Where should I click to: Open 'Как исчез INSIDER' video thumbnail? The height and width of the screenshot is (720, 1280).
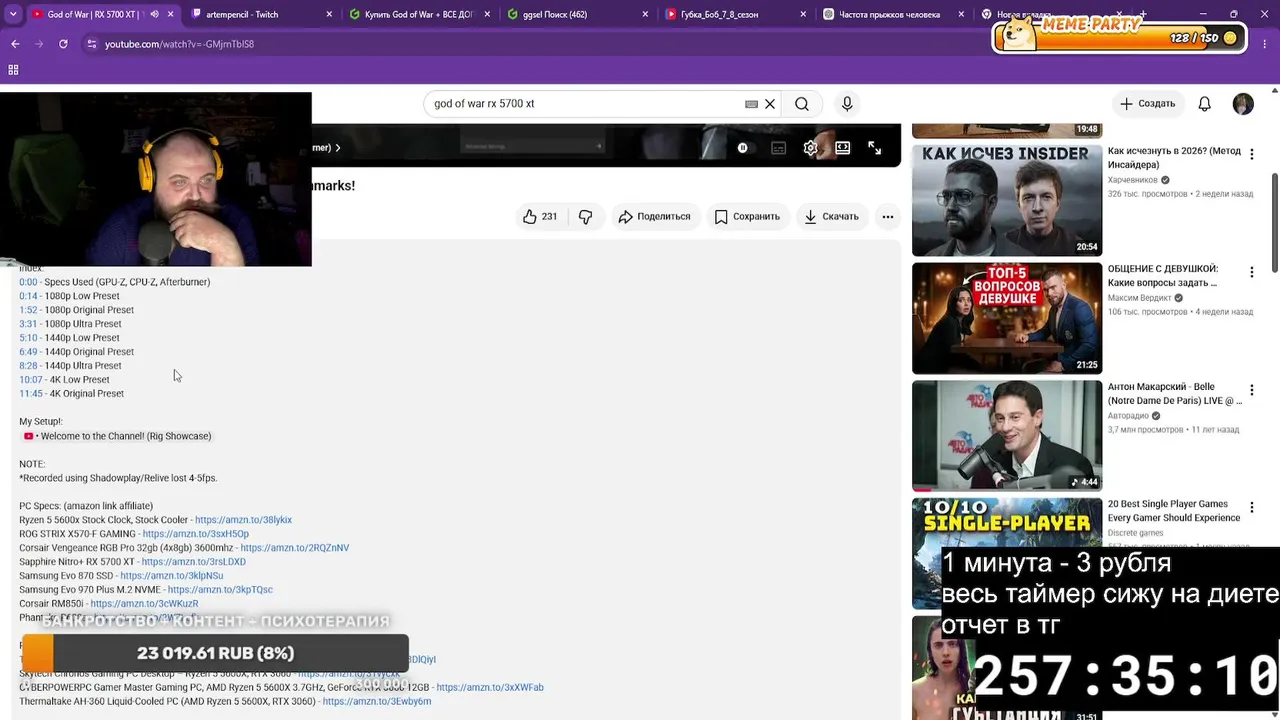pos(1007,200)
